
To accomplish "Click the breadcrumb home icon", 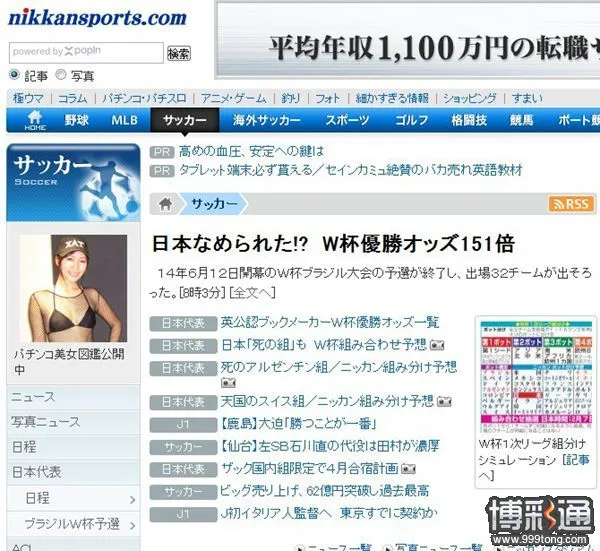I will tap(165, 204).
